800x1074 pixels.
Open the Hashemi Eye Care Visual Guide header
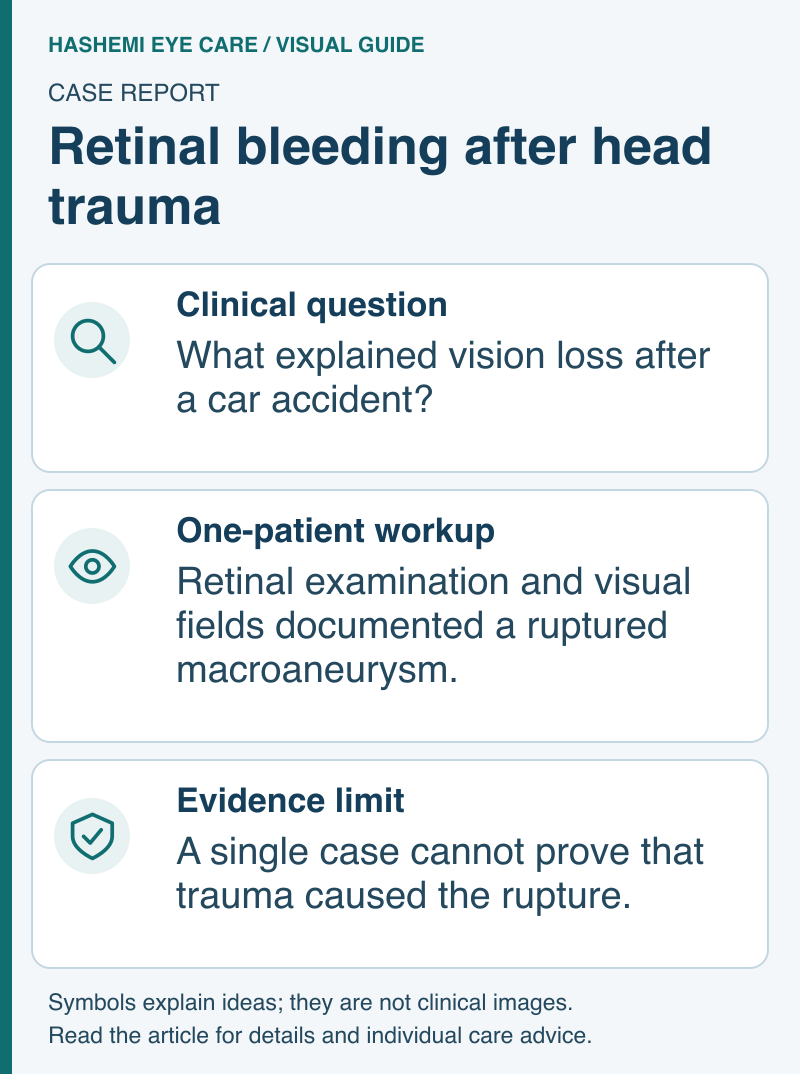(236, 45)
